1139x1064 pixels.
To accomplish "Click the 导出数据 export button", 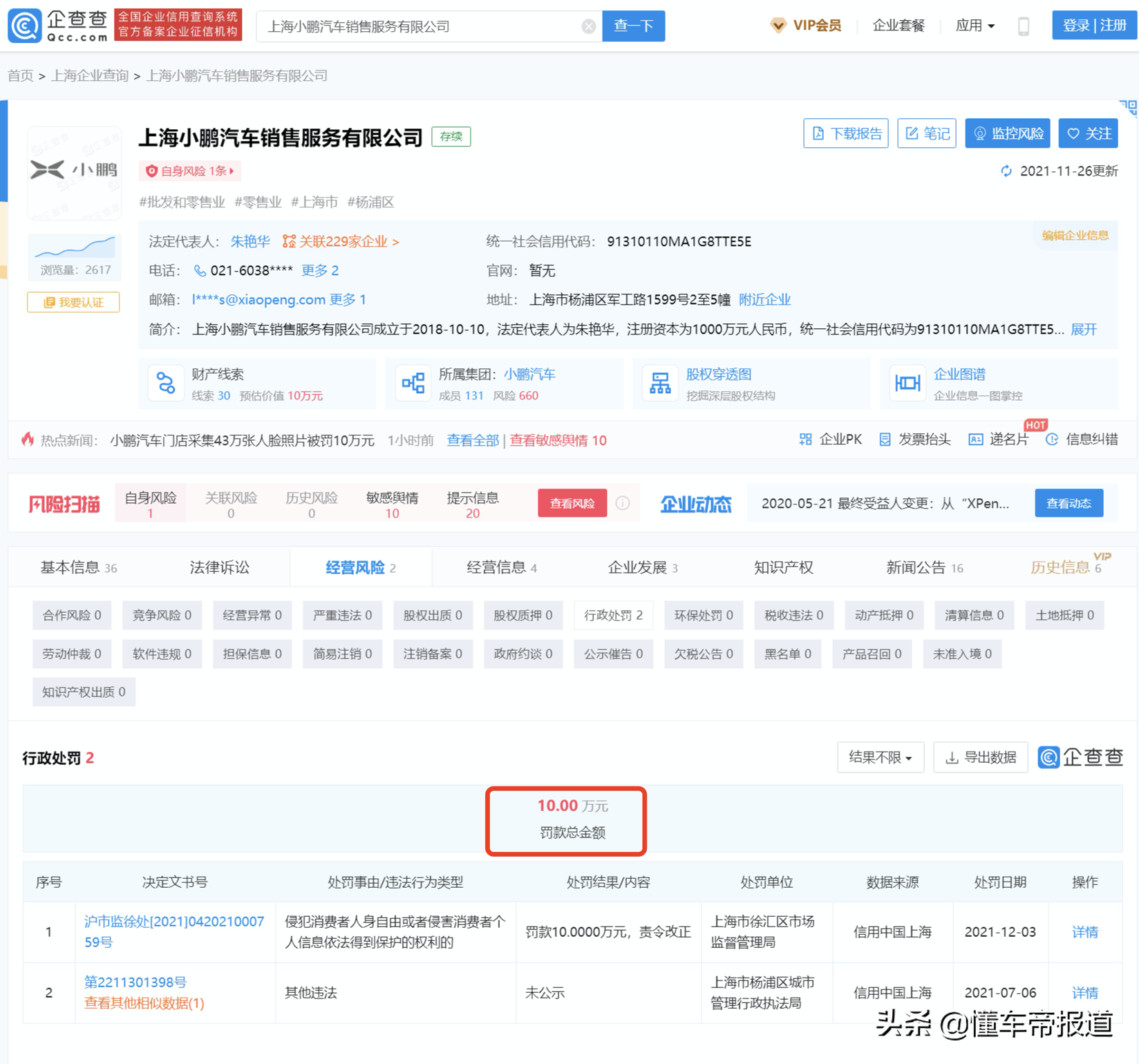I will [980, 757].
